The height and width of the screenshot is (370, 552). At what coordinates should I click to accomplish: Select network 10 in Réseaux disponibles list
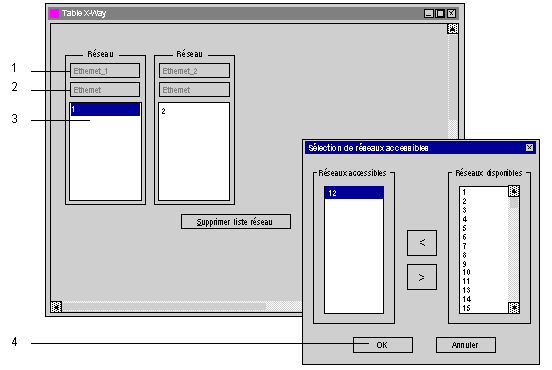[x=466, y=272]
